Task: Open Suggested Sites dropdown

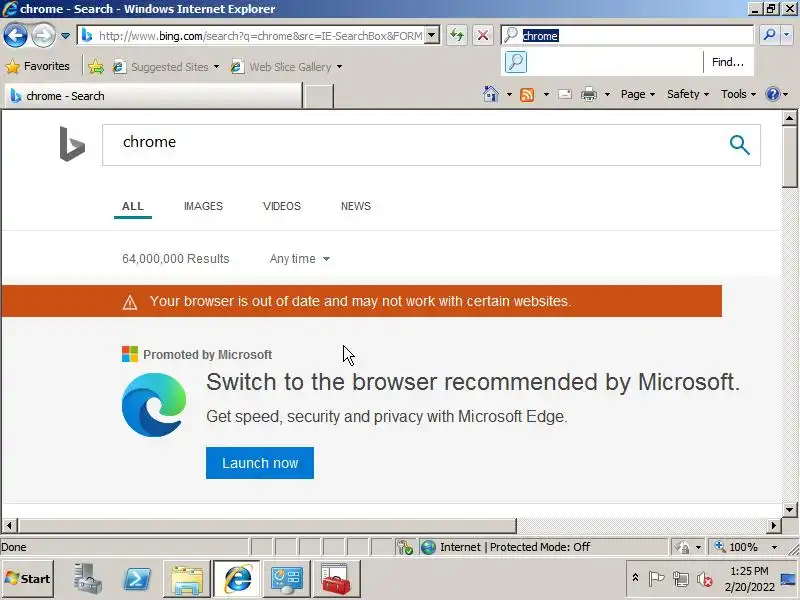Action: point(166,67)
